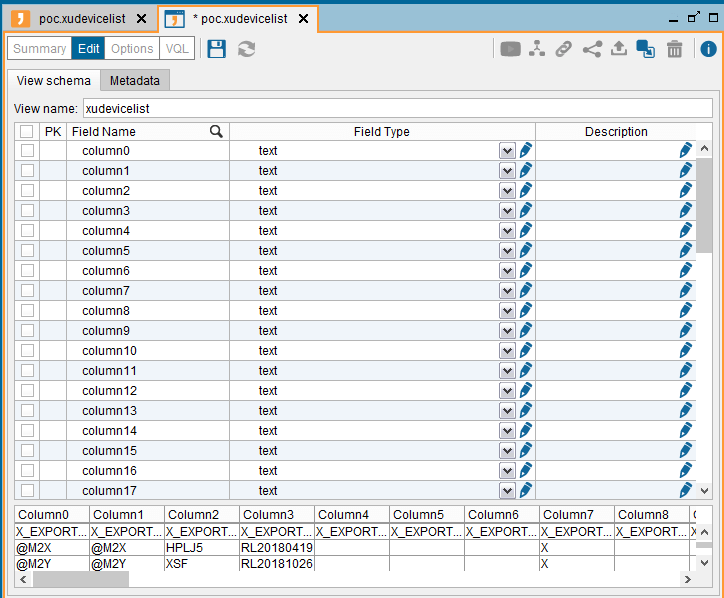Click the schema table scrollbar down arrow
Image resolution: width=724 pixels, height=598 pixels.
tap(704, 490)
